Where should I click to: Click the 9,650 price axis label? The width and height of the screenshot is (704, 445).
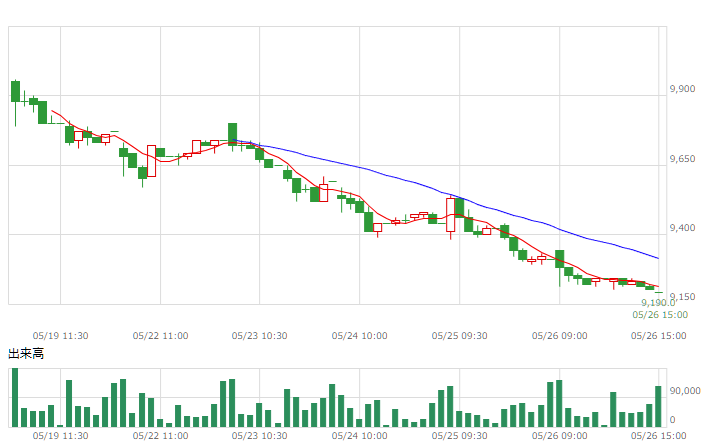click(682, 159)
